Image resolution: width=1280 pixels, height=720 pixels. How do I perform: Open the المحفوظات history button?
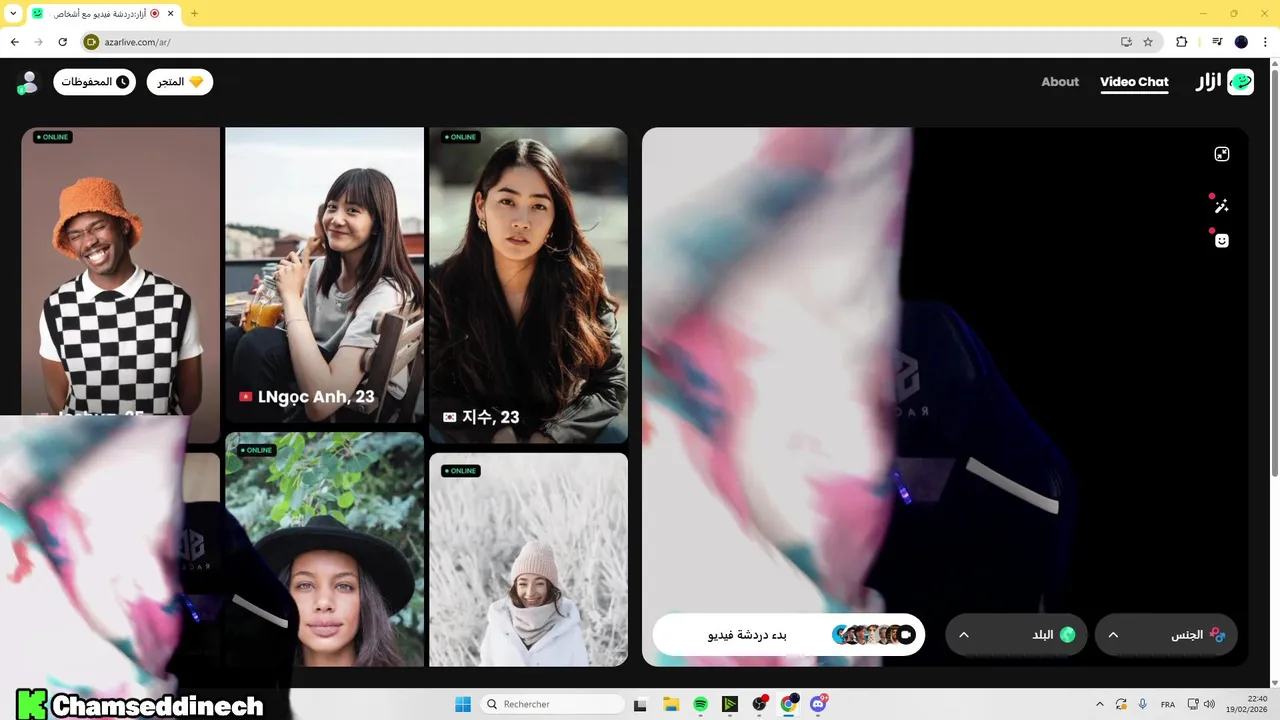coord(95,82)
